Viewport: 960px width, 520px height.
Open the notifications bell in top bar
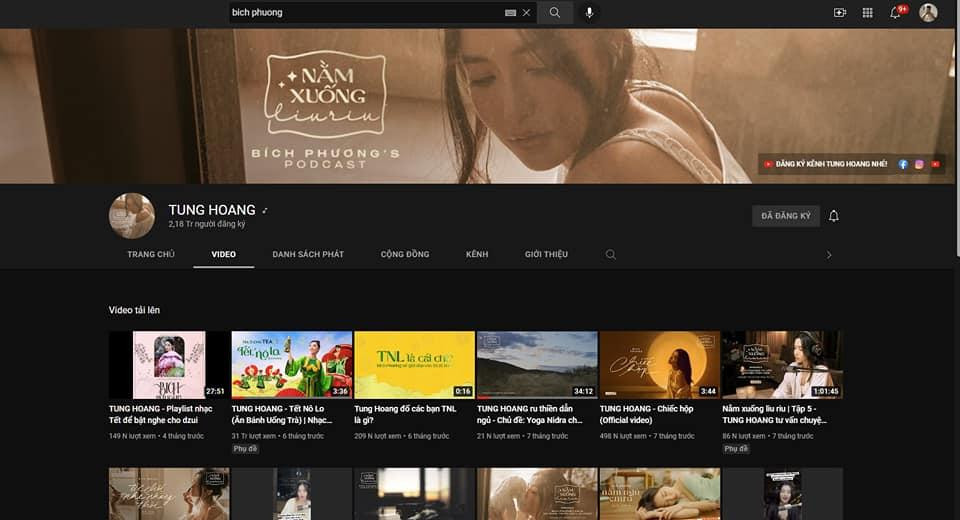coord(896,13)
